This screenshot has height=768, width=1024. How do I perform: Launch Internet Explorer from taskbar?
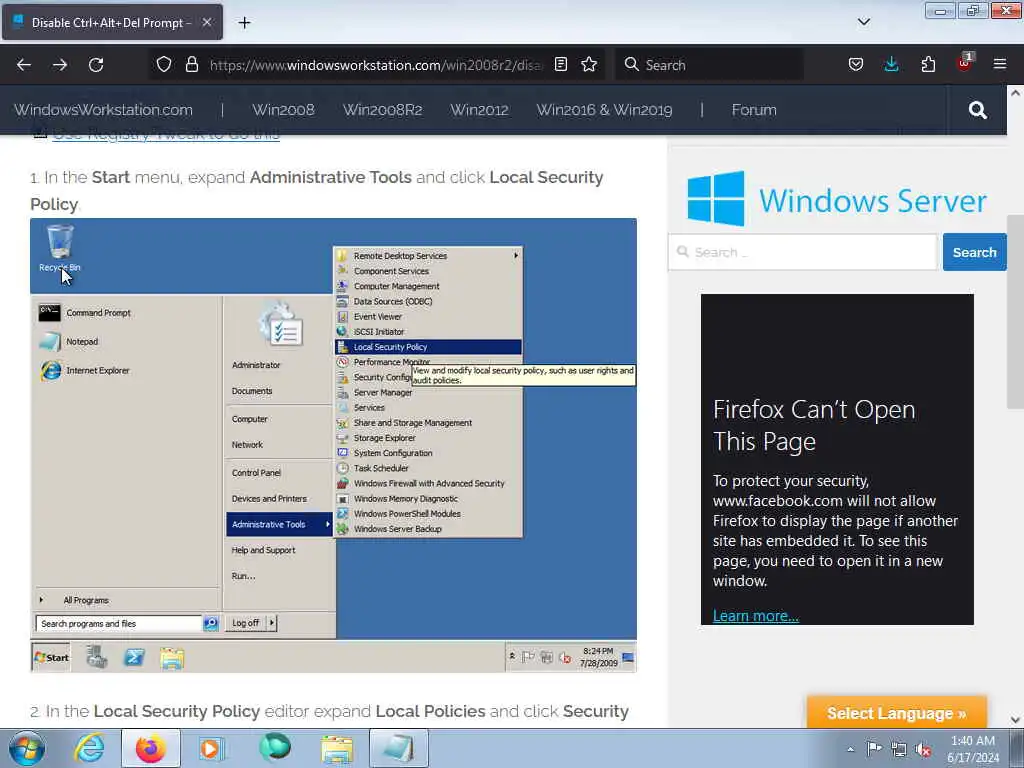point(89,748)
